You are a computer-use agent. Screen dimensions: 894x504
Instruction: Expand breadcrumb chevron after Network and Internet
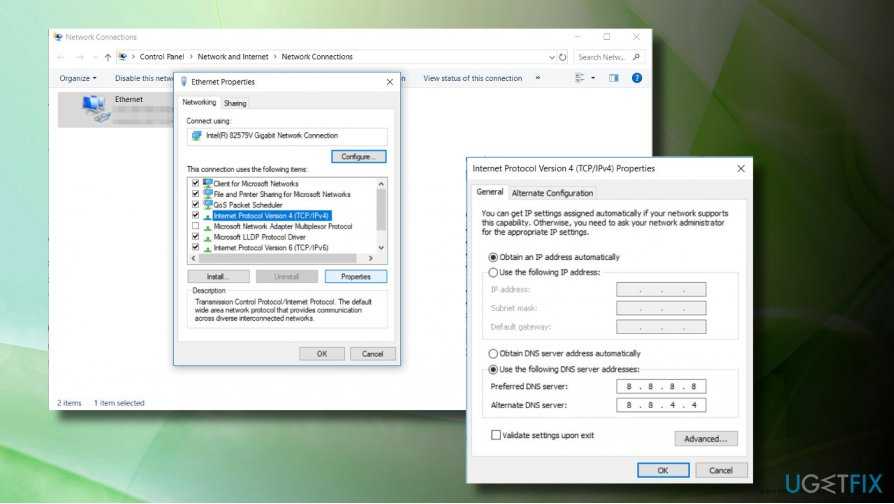point(275,57)
